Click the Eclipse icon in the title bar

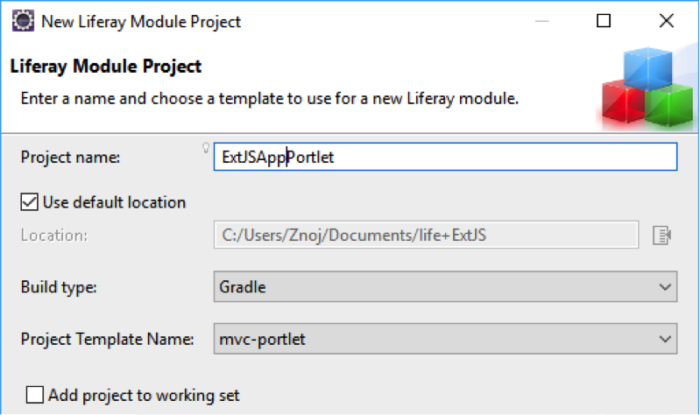tap(23, 21)
